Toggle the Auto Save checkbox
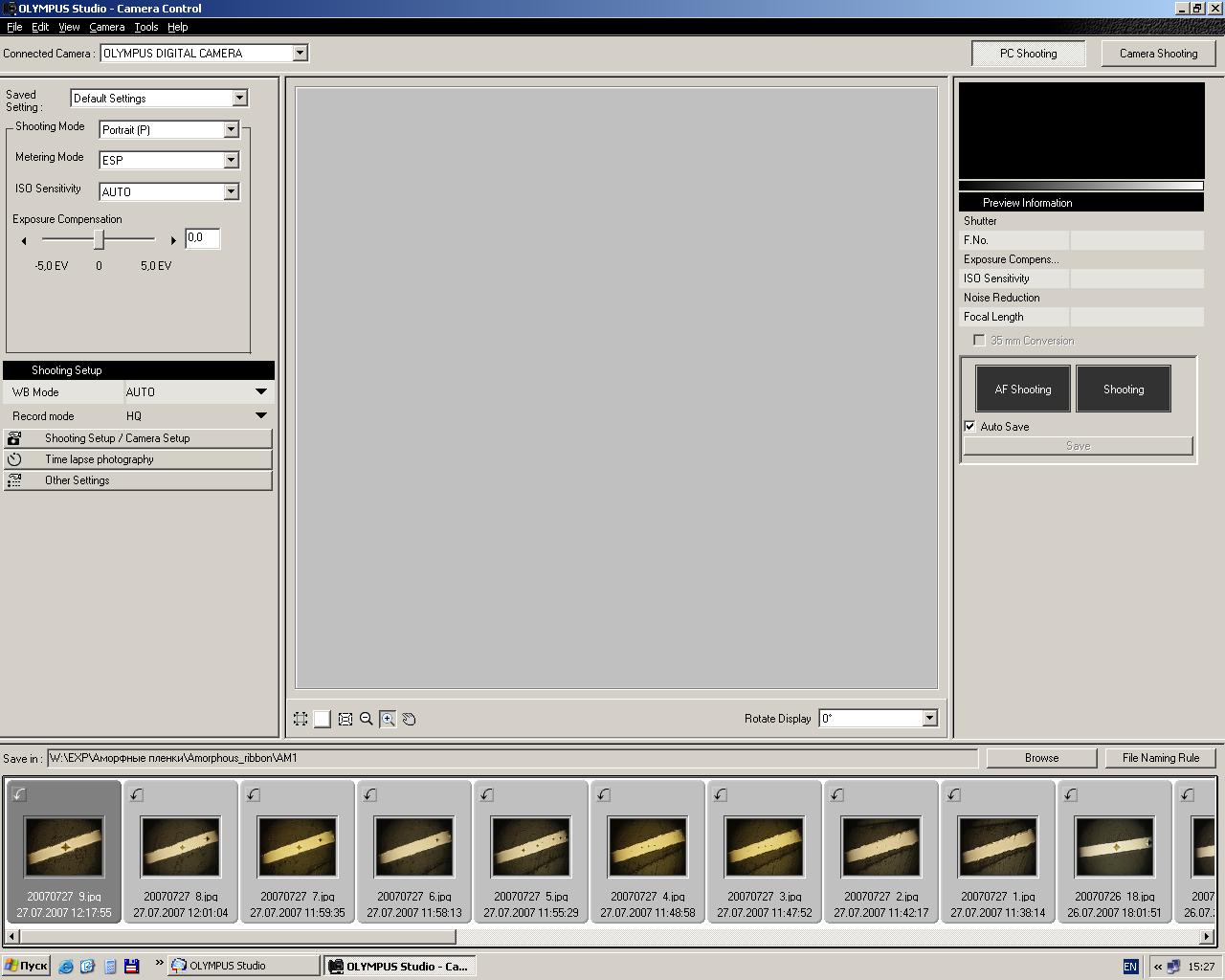This screenshot has width=1225, height=980. tap(969, 427)
